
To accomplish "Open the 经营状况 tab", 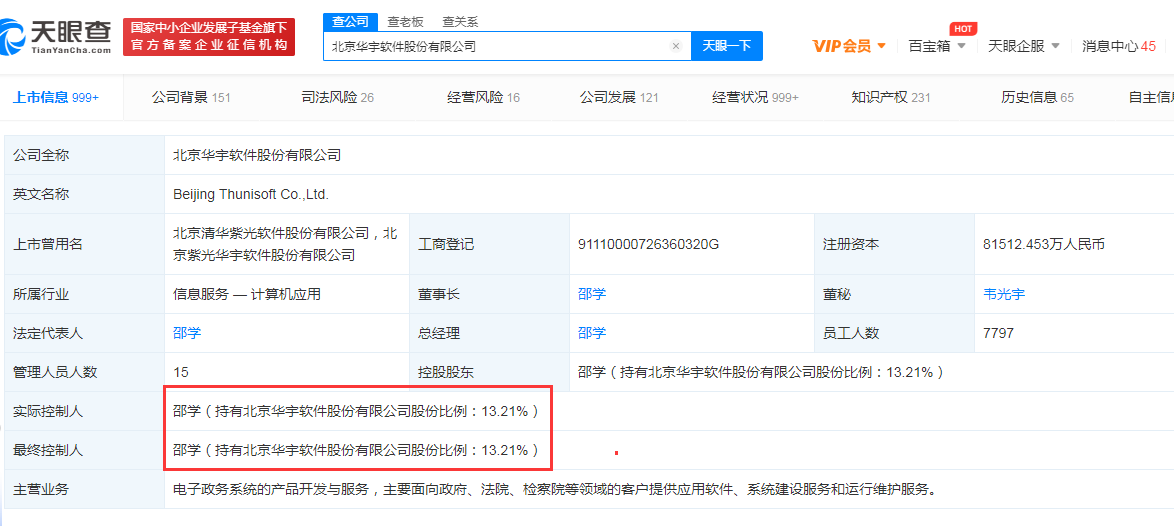I will tap(755, 97).
